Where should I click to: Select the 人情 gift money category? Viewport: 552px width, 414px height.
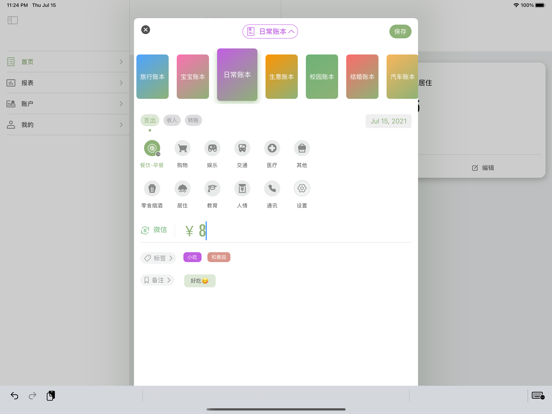(242, 188)
